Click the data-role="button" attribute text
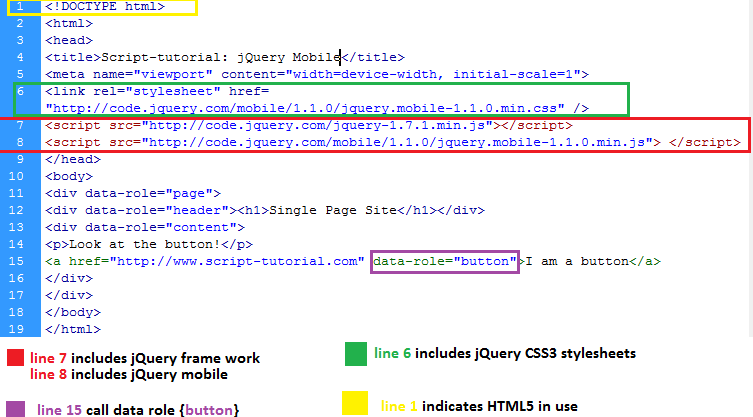Viewport: 753px width, 417px height. click(x=445, y=261)
